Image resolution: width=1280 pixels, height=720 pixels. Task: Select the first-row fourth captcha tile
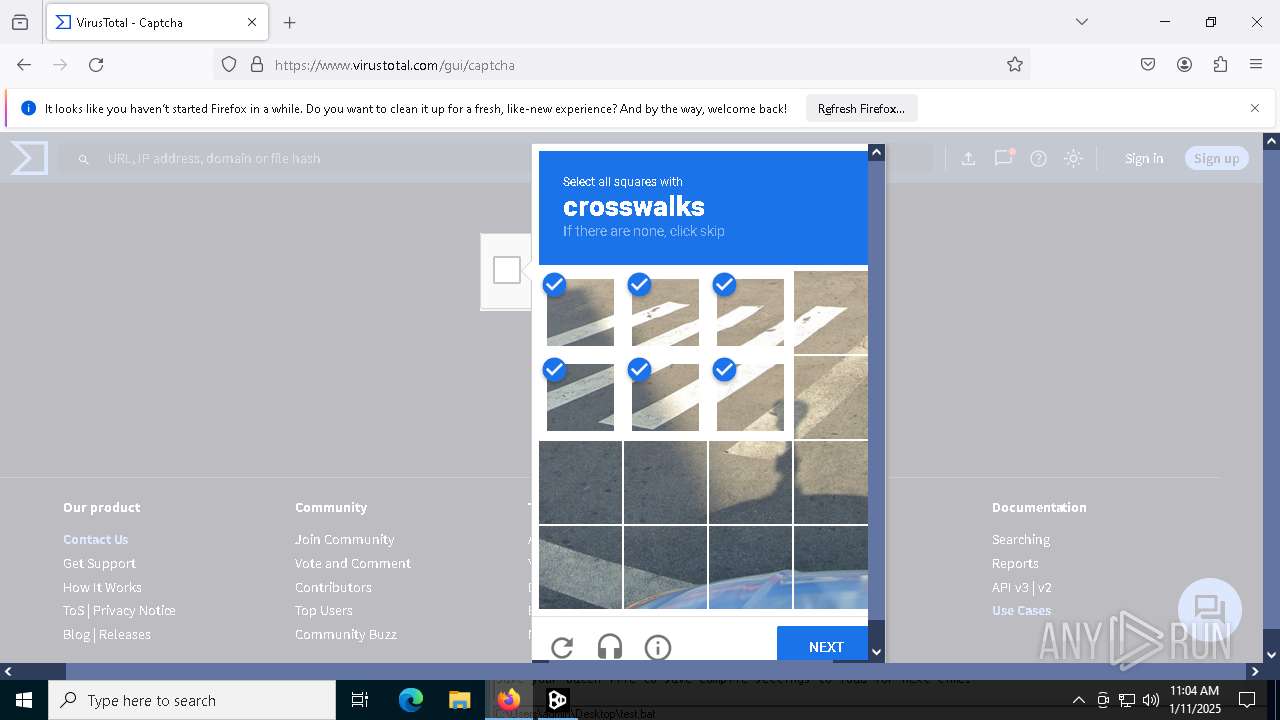tap(831, 312)
